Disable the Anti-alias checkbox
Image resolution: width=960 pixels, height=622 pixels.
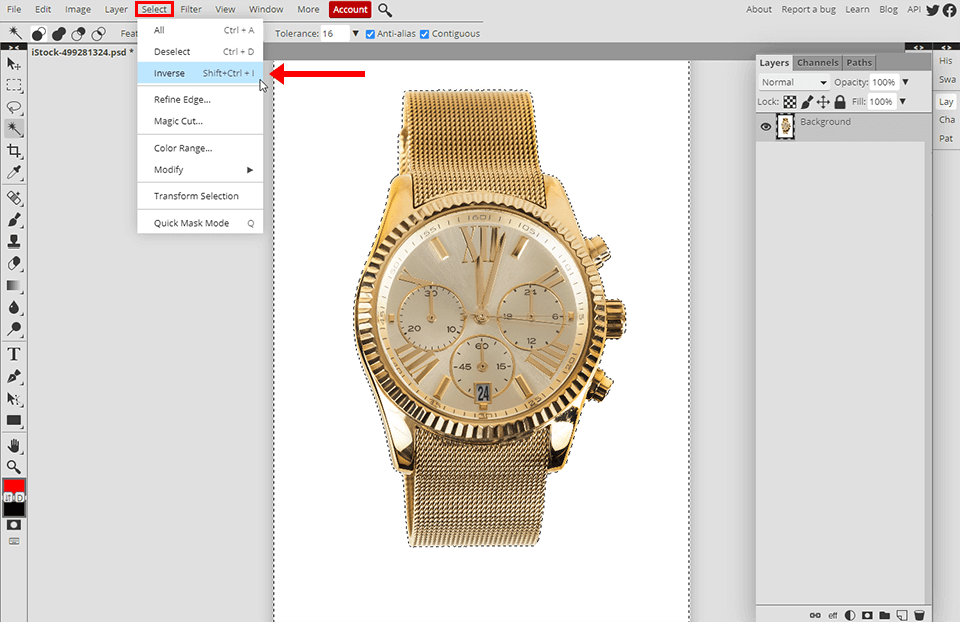(x=371, y=34)
